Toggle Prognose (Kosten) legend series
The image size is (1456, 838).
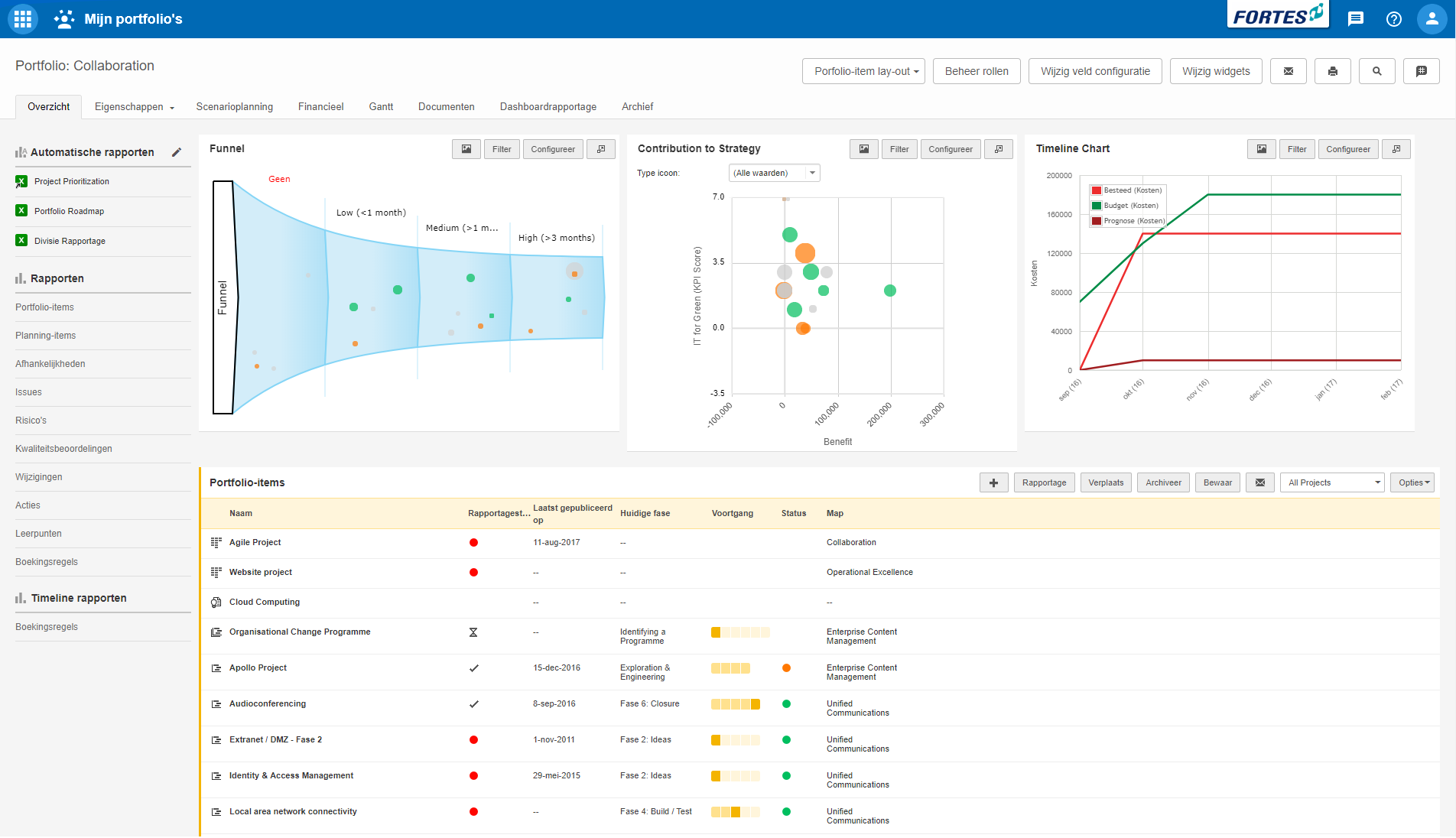(1127, 221)
